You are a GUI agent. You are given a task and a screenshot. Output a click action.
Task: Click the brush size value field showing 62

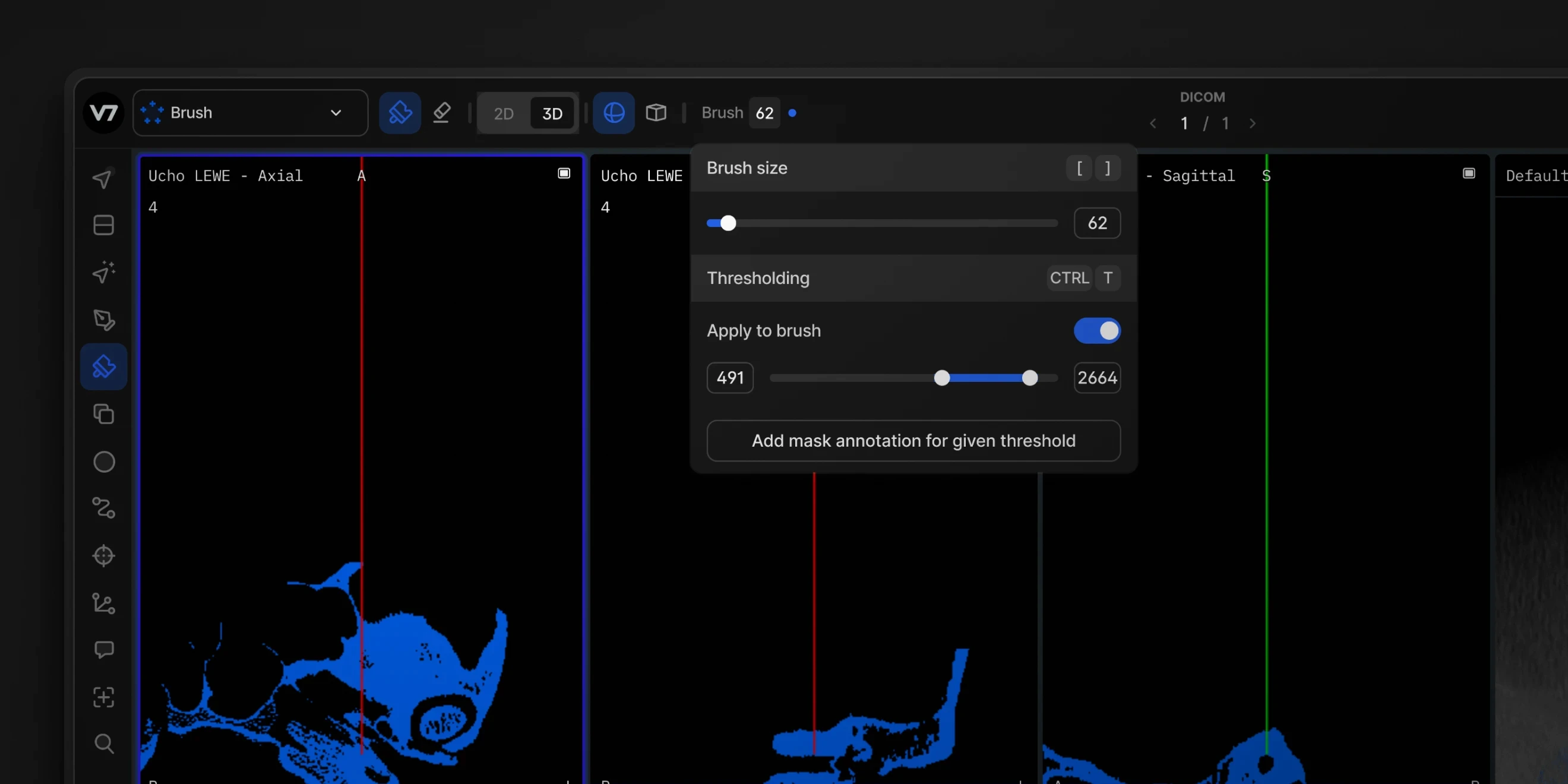(x=1097, y=223)
